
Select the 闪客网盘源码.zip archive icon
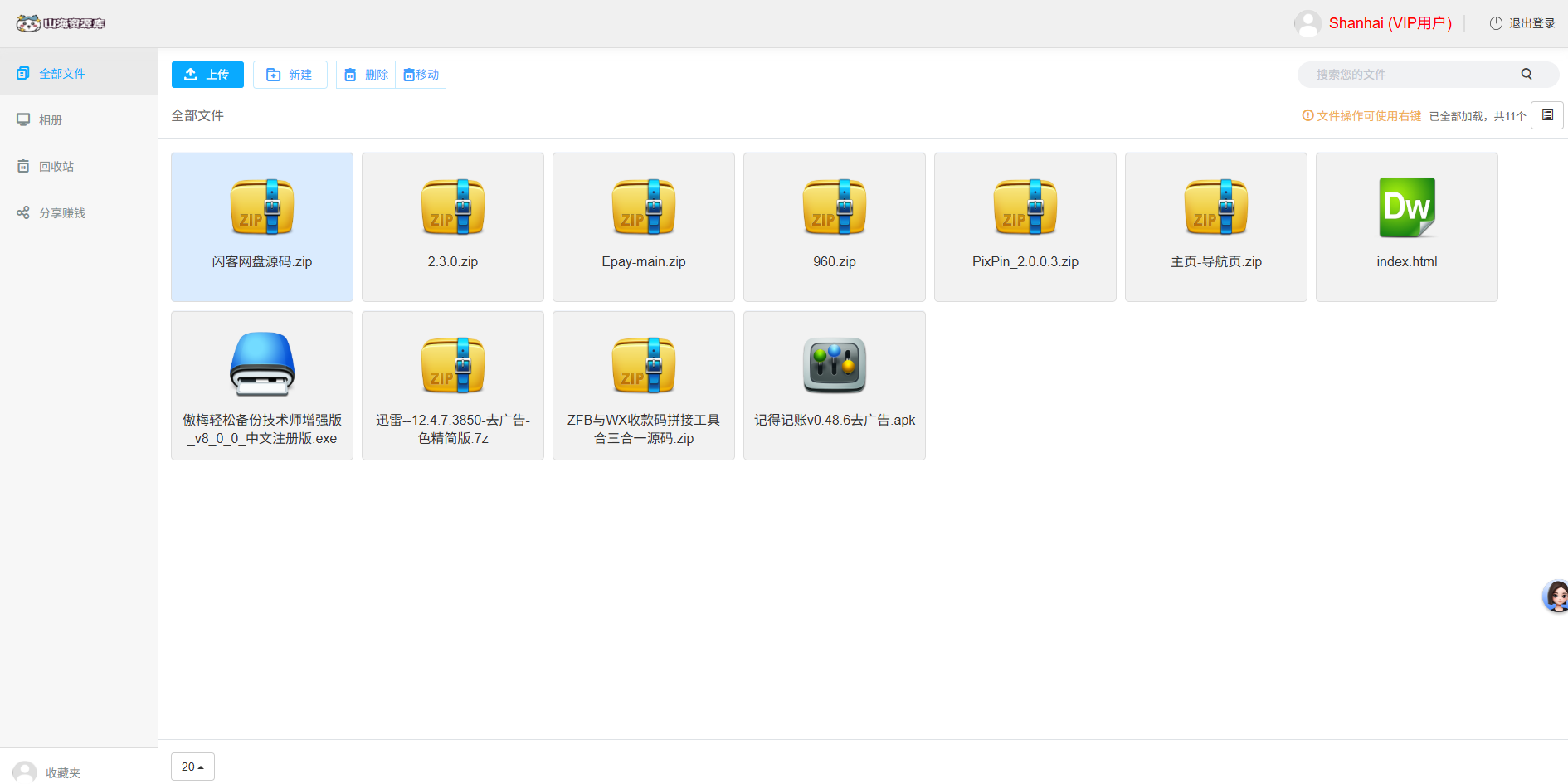click(261, 207)
